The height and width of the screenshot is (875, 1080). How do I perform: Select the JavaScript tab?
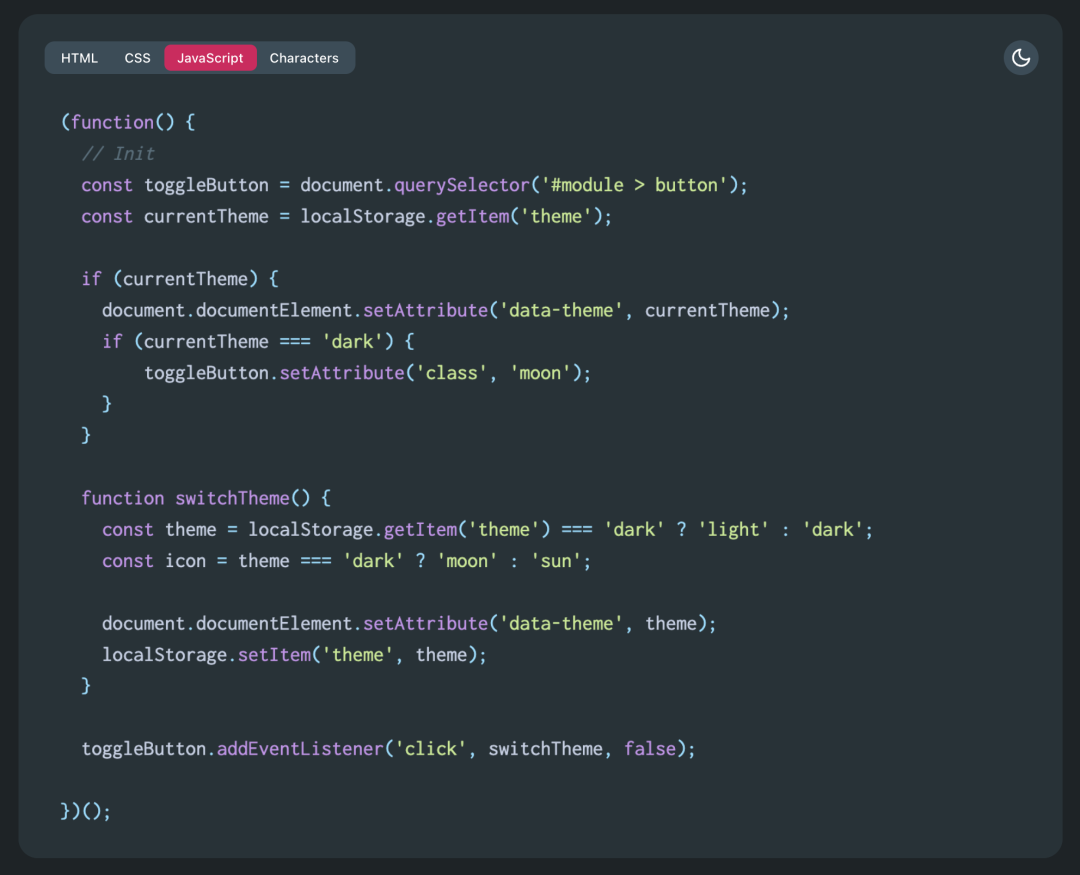click(210, 58)
